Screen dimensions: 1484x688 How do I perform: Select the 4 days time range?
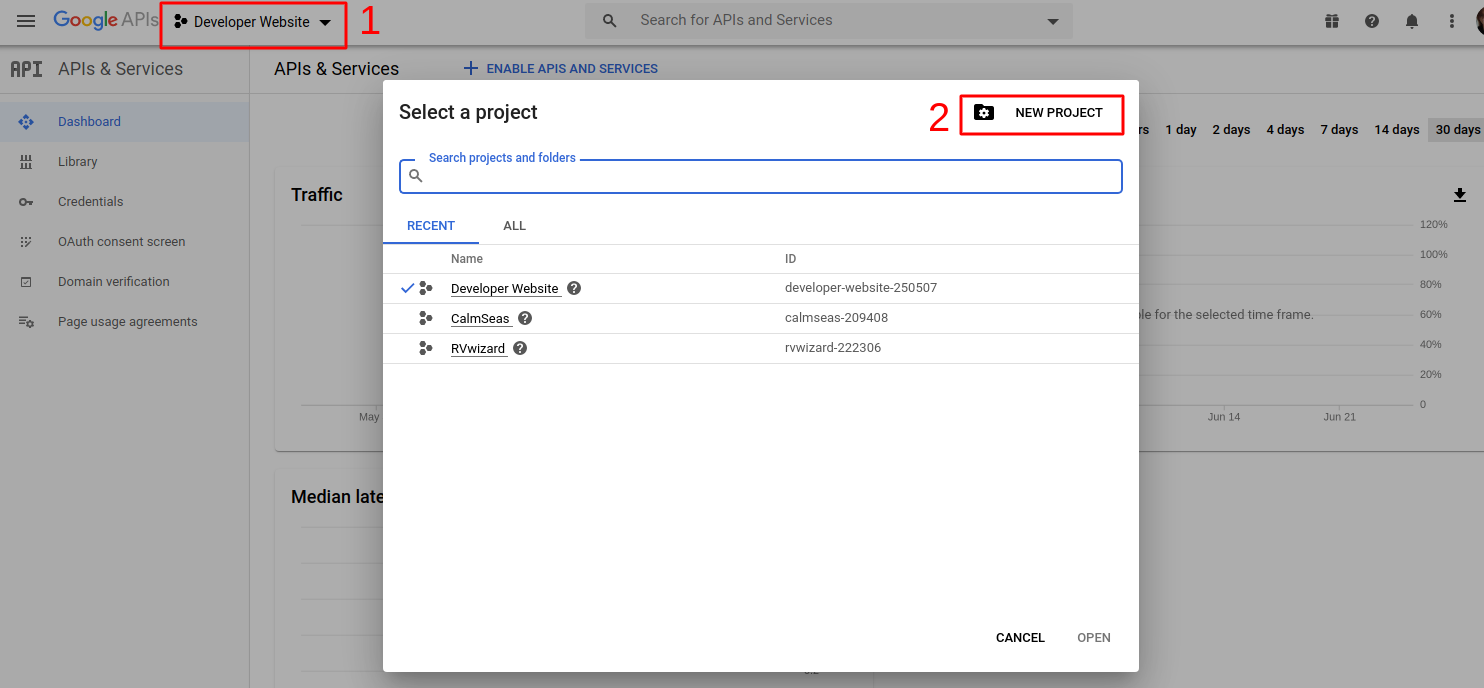(x=1285, y=130)
